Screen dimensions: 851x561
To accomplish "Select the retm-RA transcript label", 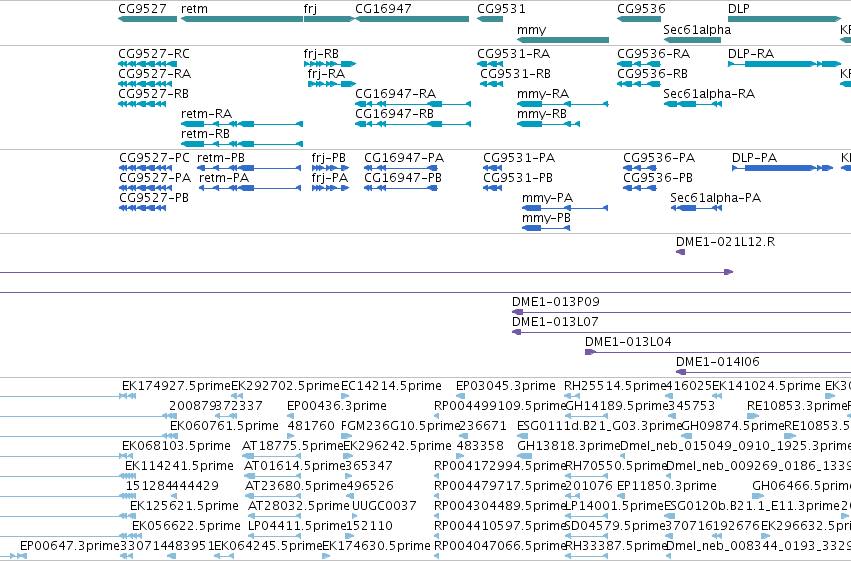I will (x=206, y=114).
